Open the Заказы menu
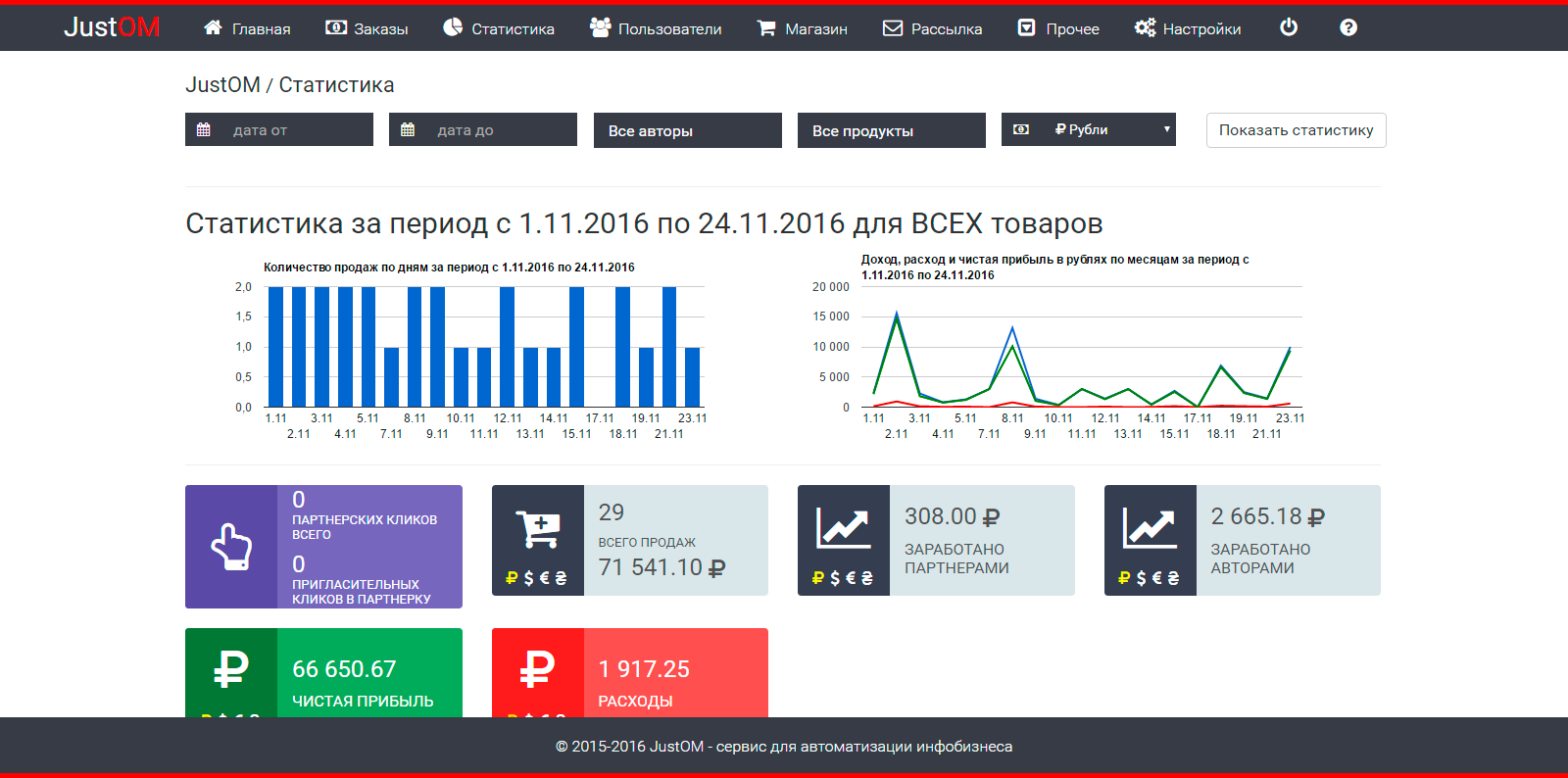The width and height of the screenshot is (1568, 778). tap(367, 28)
